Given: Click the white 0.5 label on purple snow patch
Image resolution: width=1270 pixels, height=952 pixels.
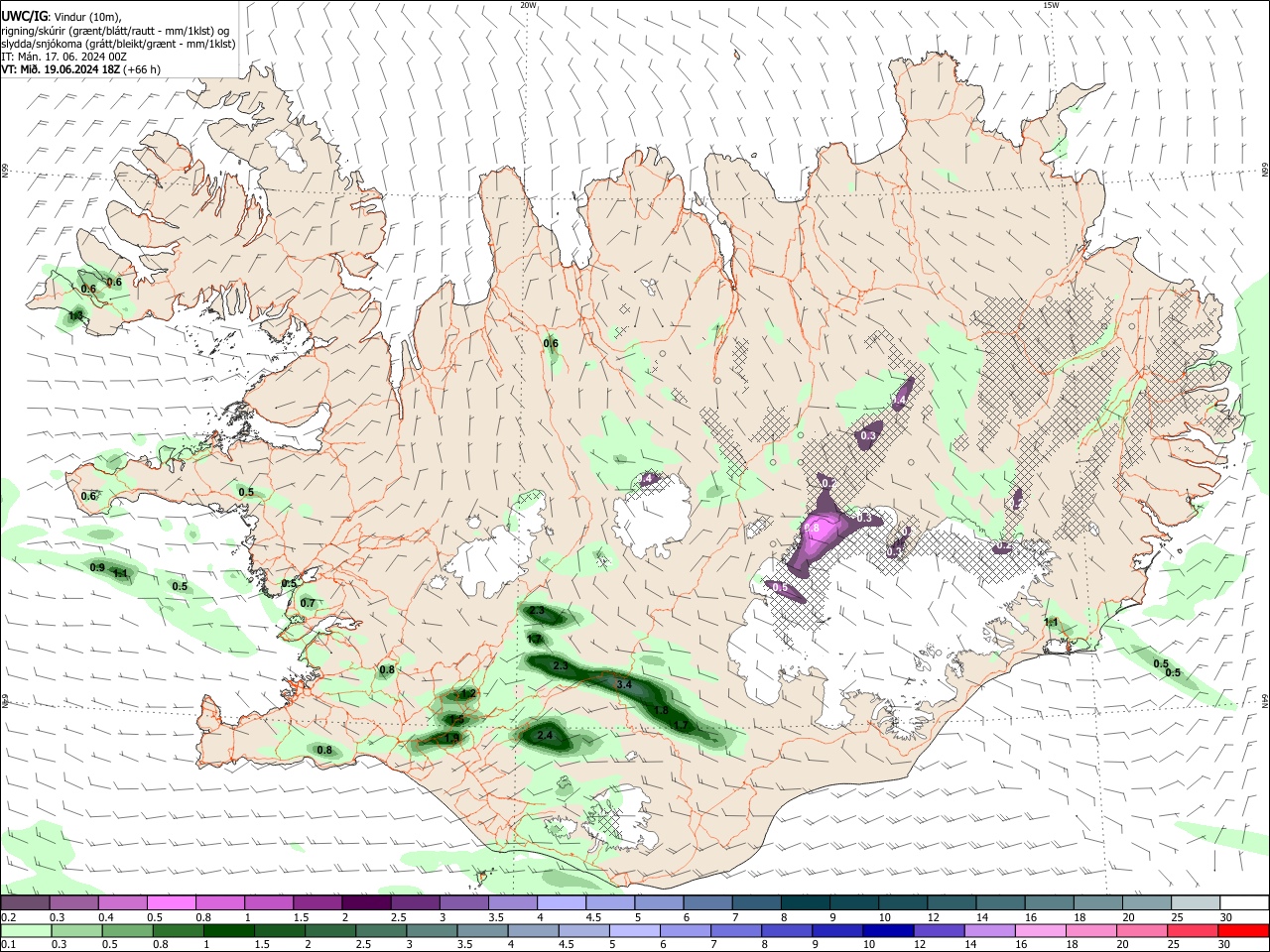Looking at the screenshot, I should coord(780,588).
